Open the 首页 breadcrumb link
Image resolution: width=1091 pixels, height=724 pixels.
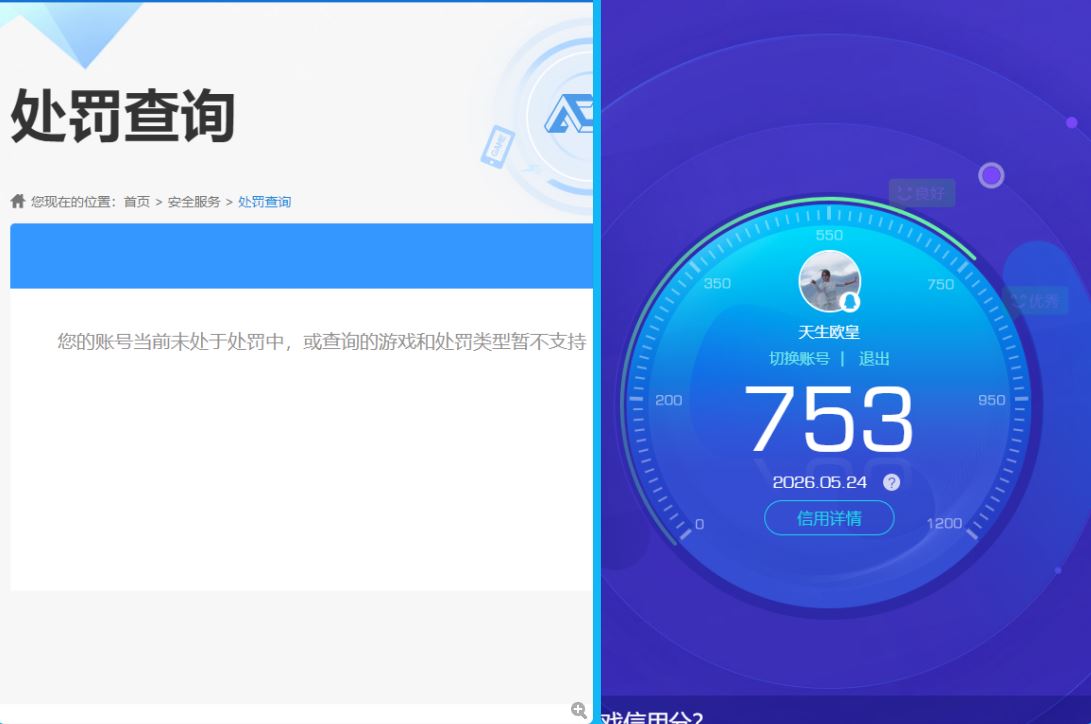137,202
